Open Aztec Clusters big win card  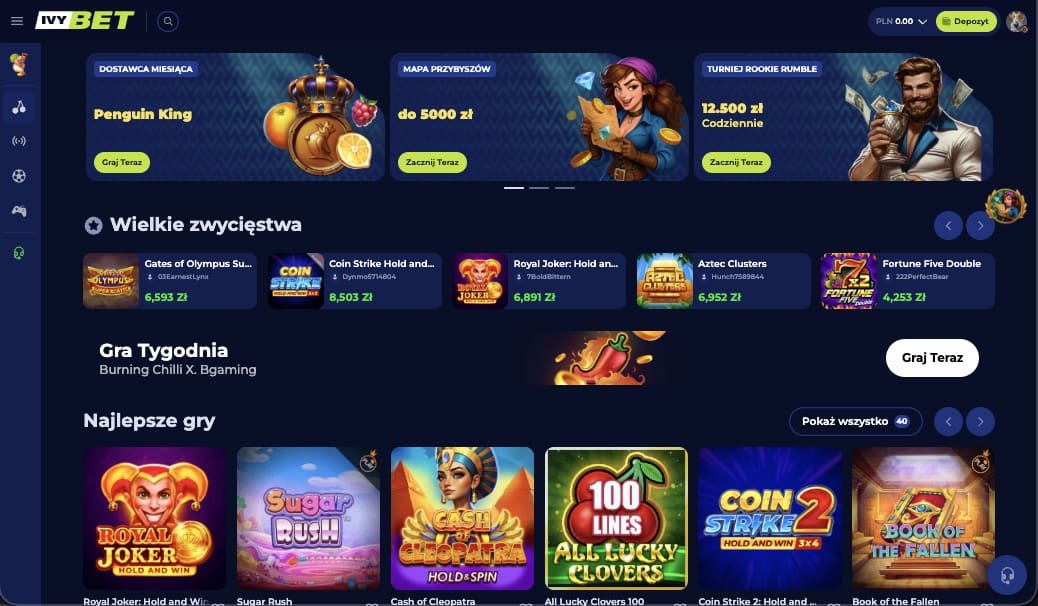click(x=724, y=281)
